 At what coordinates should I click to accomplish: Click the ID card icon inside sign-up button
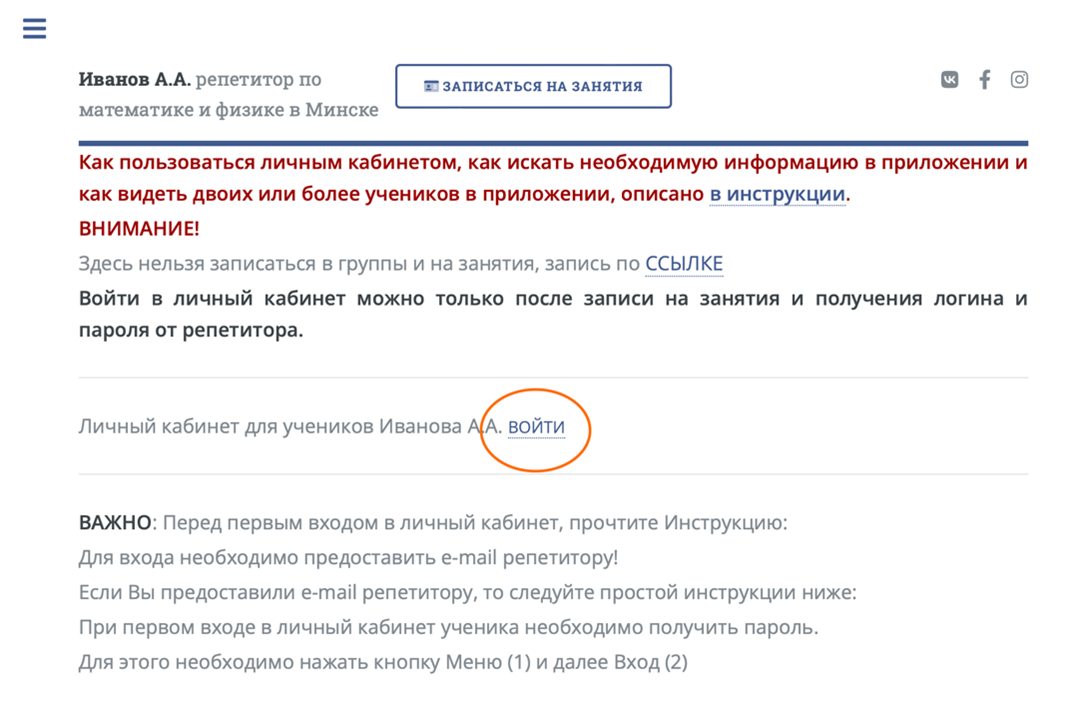(431, 86)
